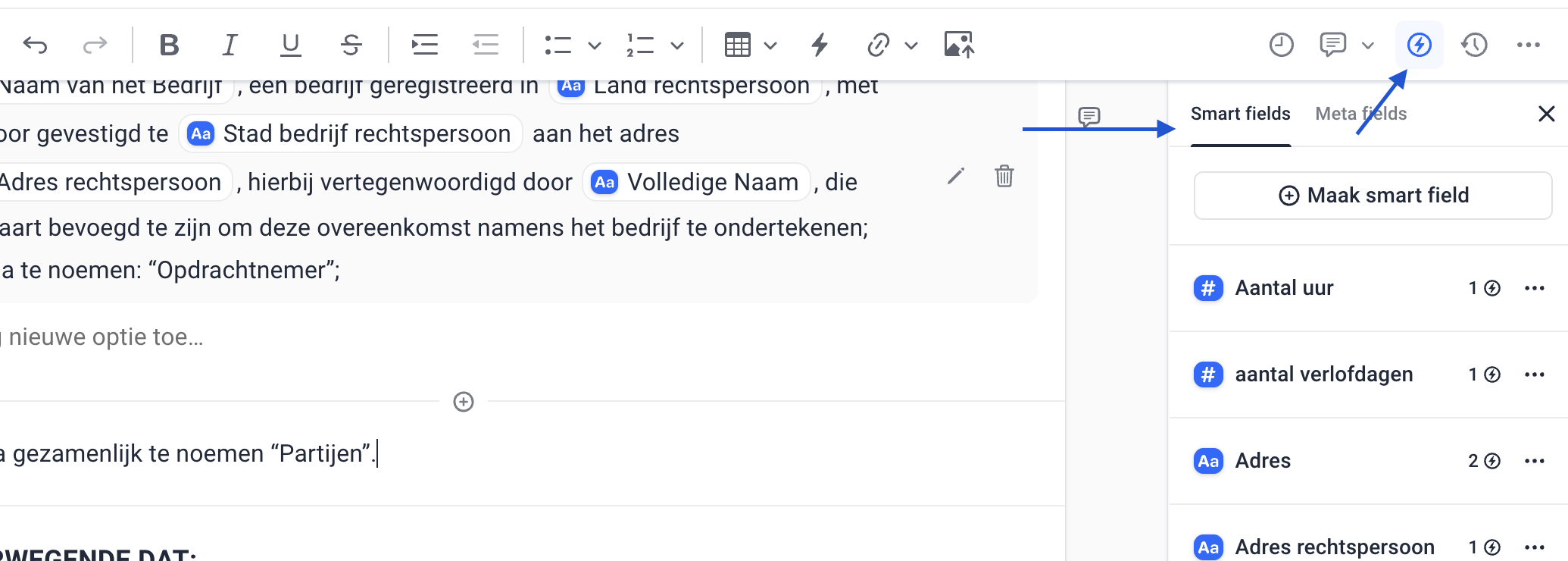Select the lightning quick-insert tool in the toolbar

[x=818, y=45]
